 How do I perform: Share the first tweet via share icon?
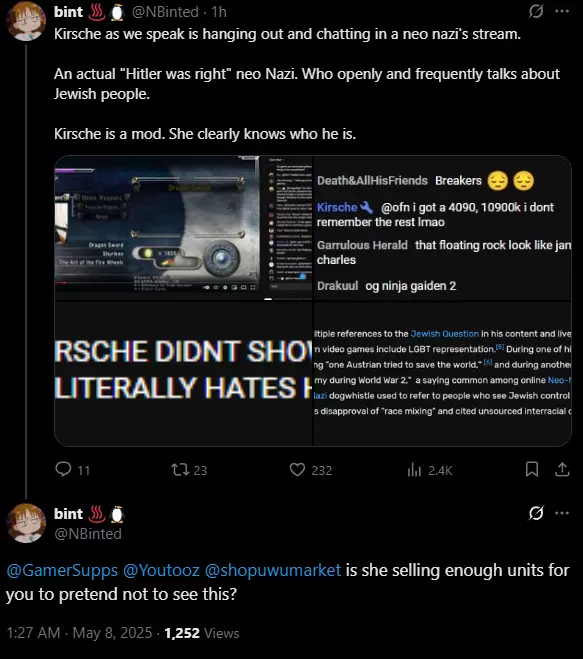pos(562,469)
